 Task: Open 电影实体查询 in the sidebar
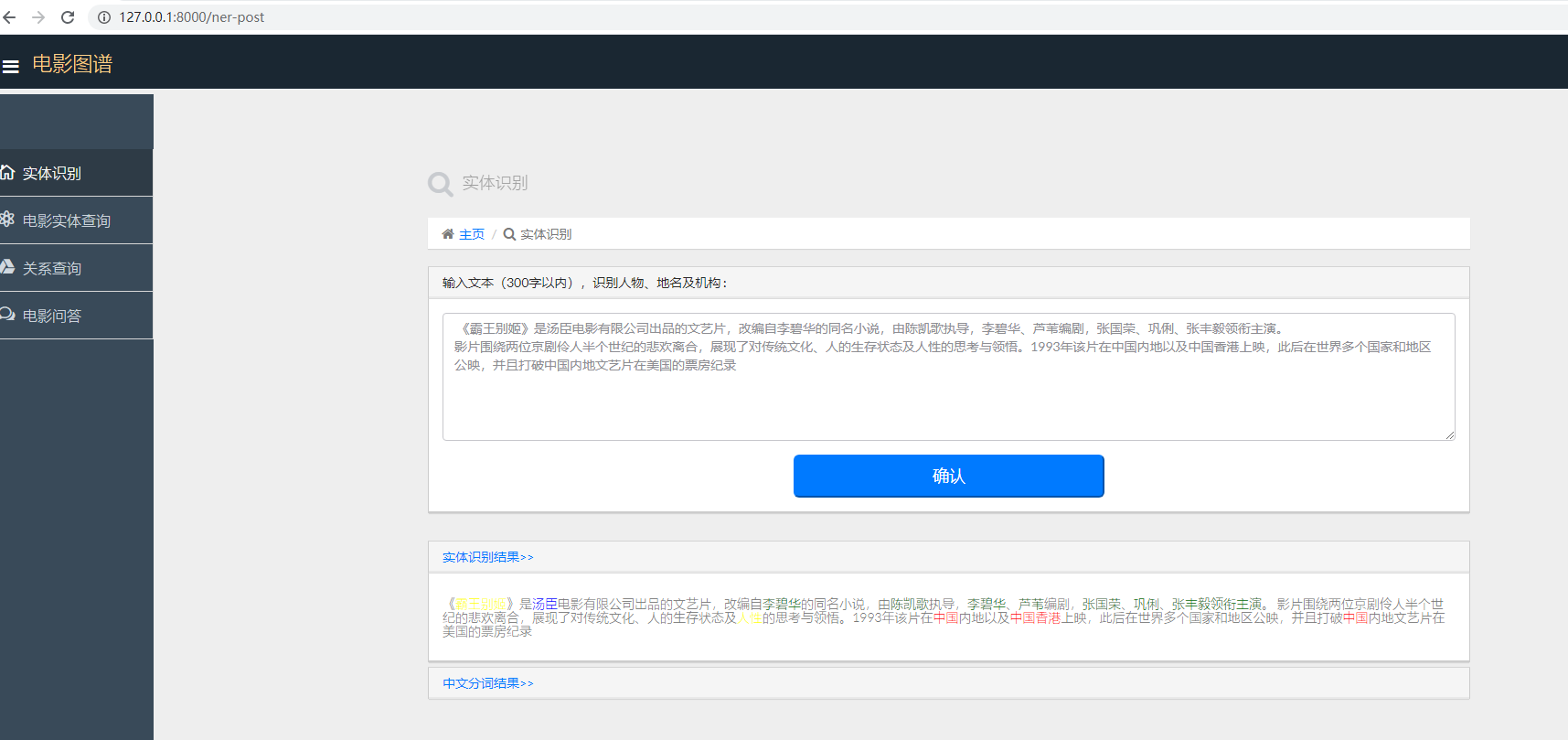76,220
